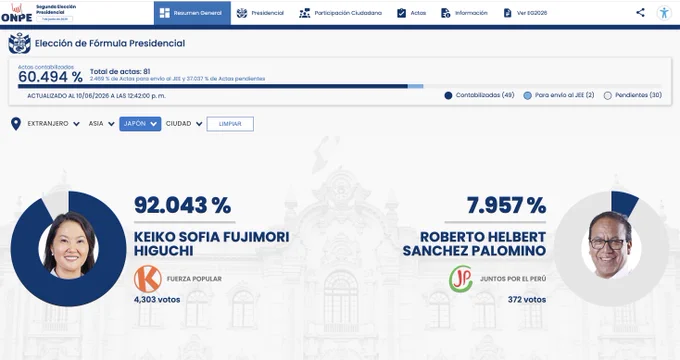
Task: Expand the CIUDAD dropdown
Action: [184, 124]
